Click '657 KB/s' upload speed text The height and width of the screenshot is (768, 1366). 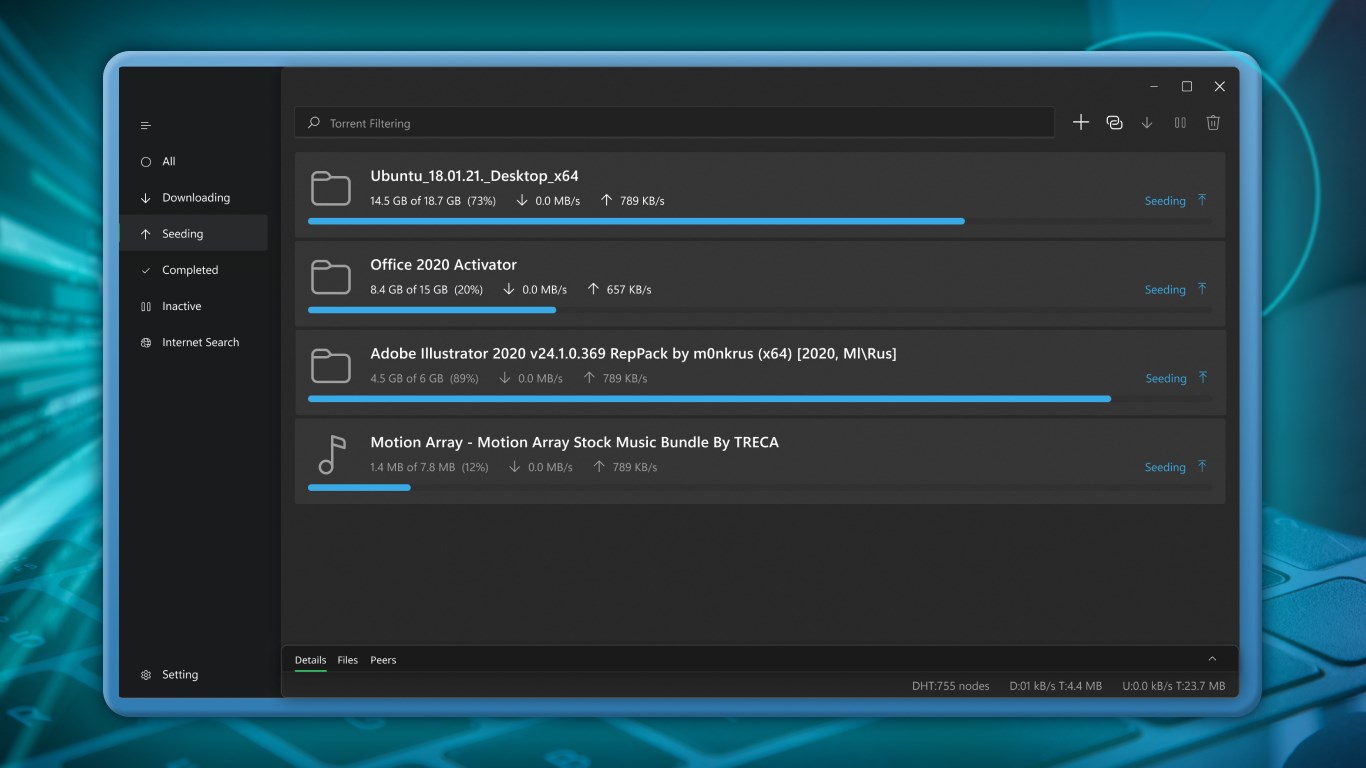[629, 290]
